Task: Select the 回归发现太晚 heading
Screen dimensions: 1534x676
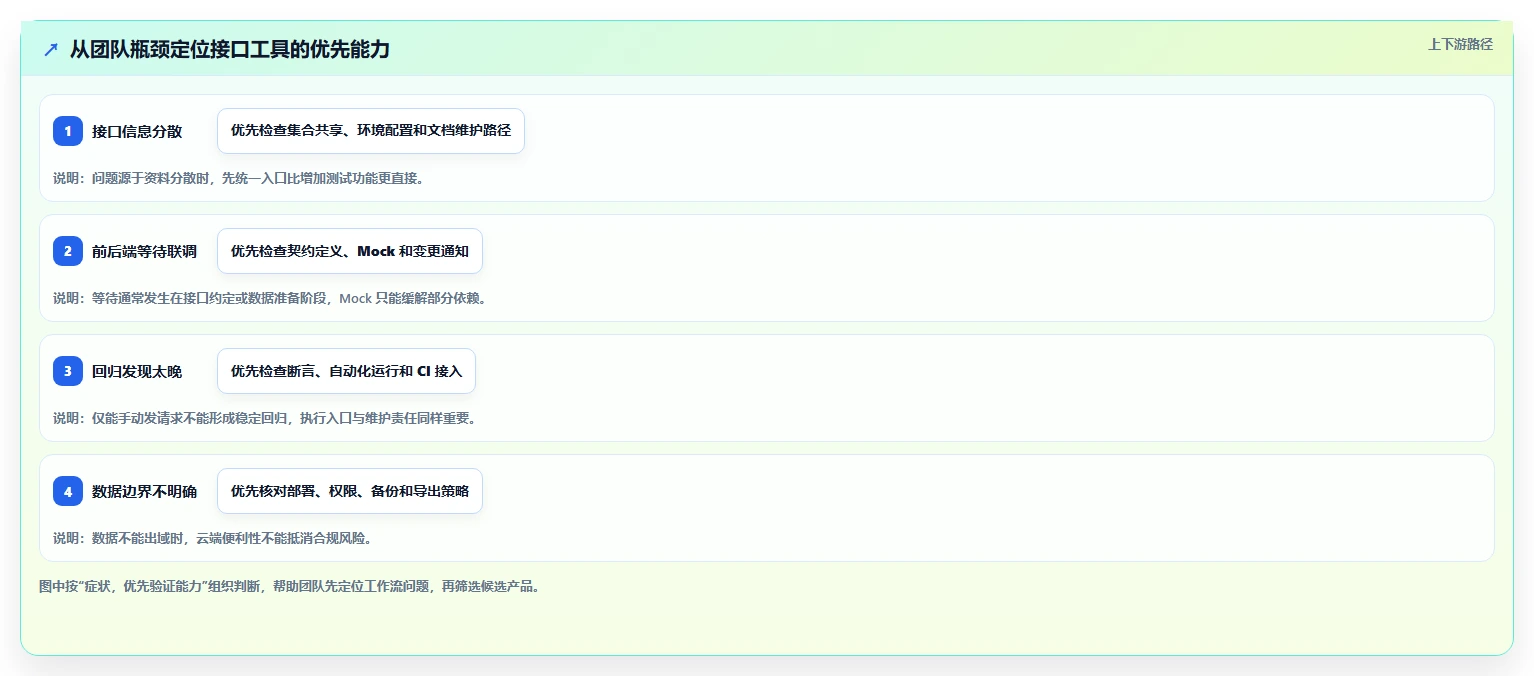Action: (137, 371)
